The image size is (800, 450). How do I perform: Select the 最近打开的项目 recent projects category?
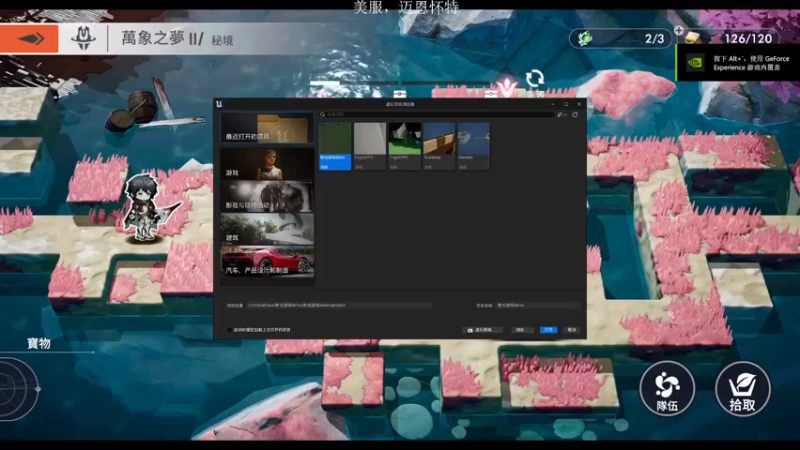[267, 128]
